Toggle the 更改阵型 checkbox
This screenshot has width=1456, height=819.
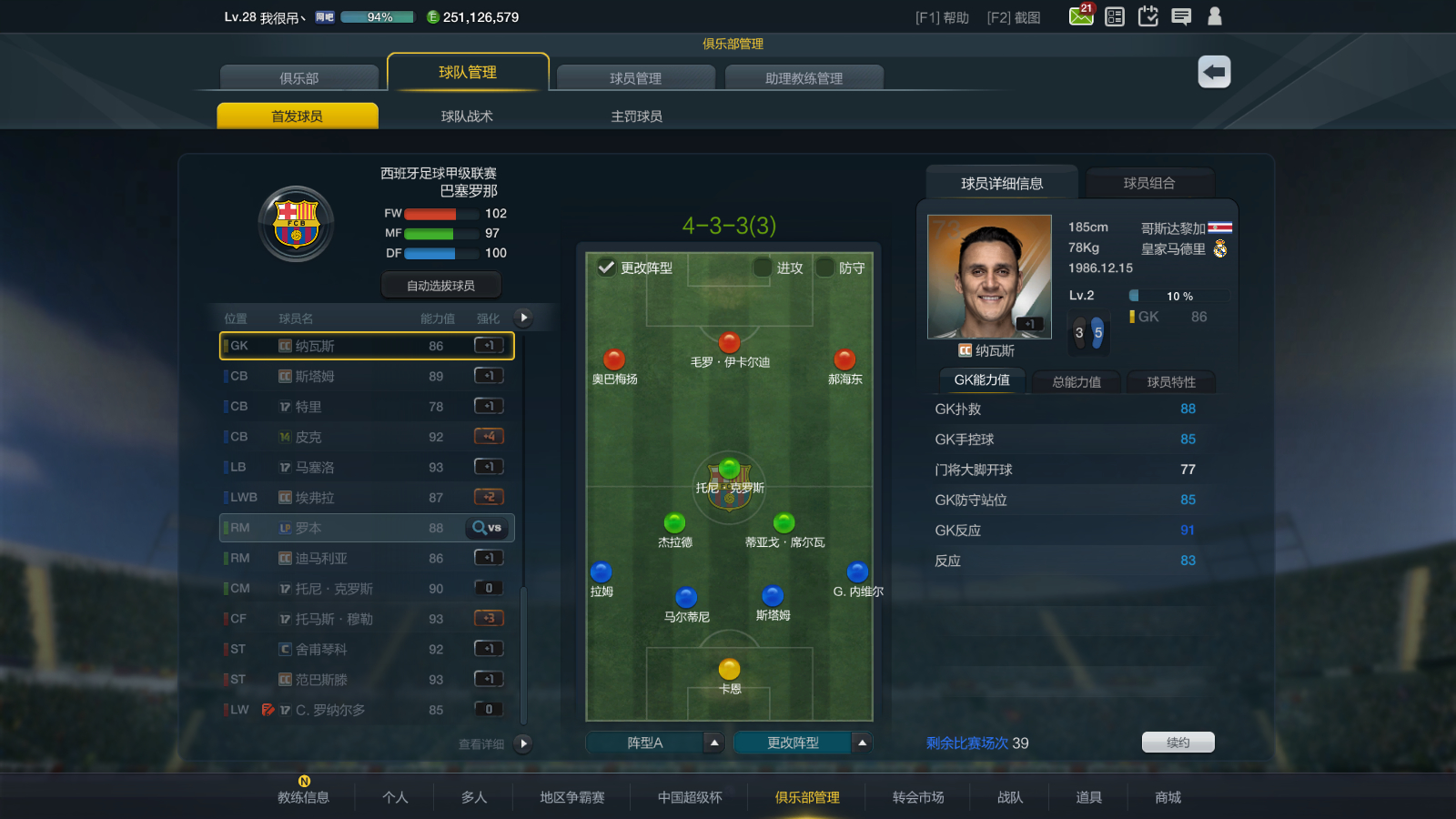click(x=606, y=268)
